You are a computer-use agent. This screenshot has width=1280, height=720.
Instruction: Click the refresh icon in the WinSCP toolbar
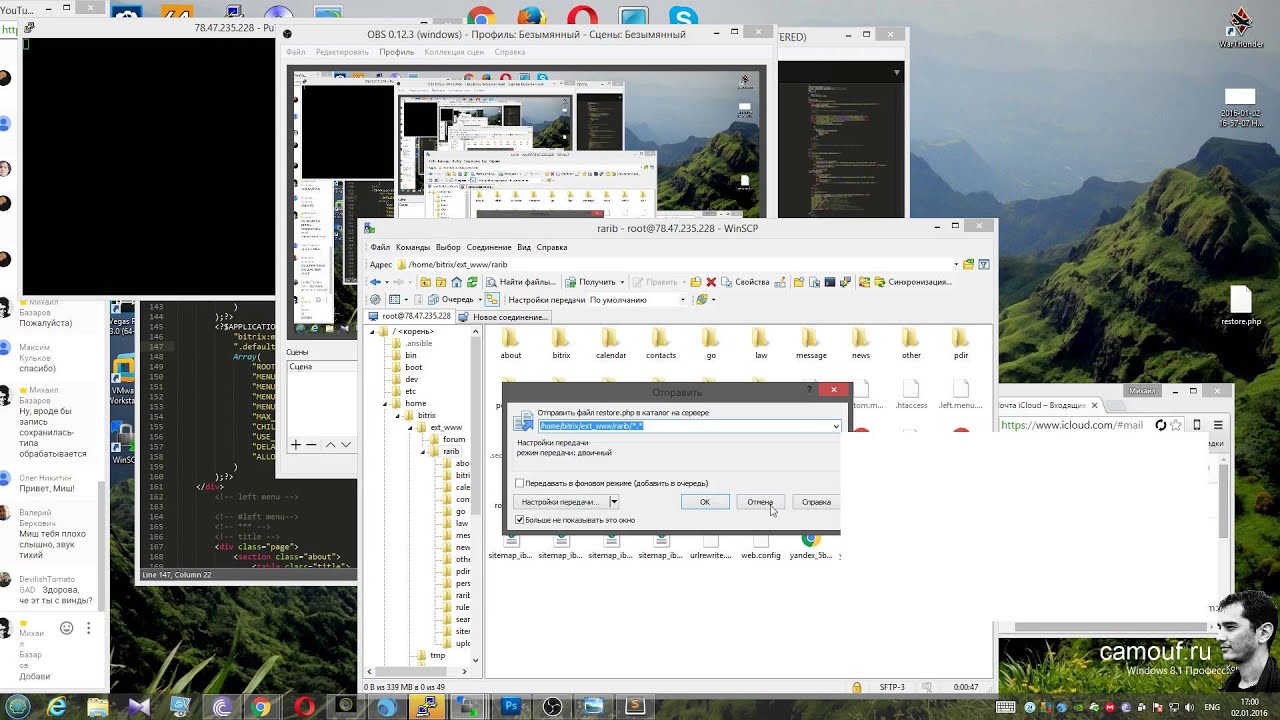(x=472, y=282)
